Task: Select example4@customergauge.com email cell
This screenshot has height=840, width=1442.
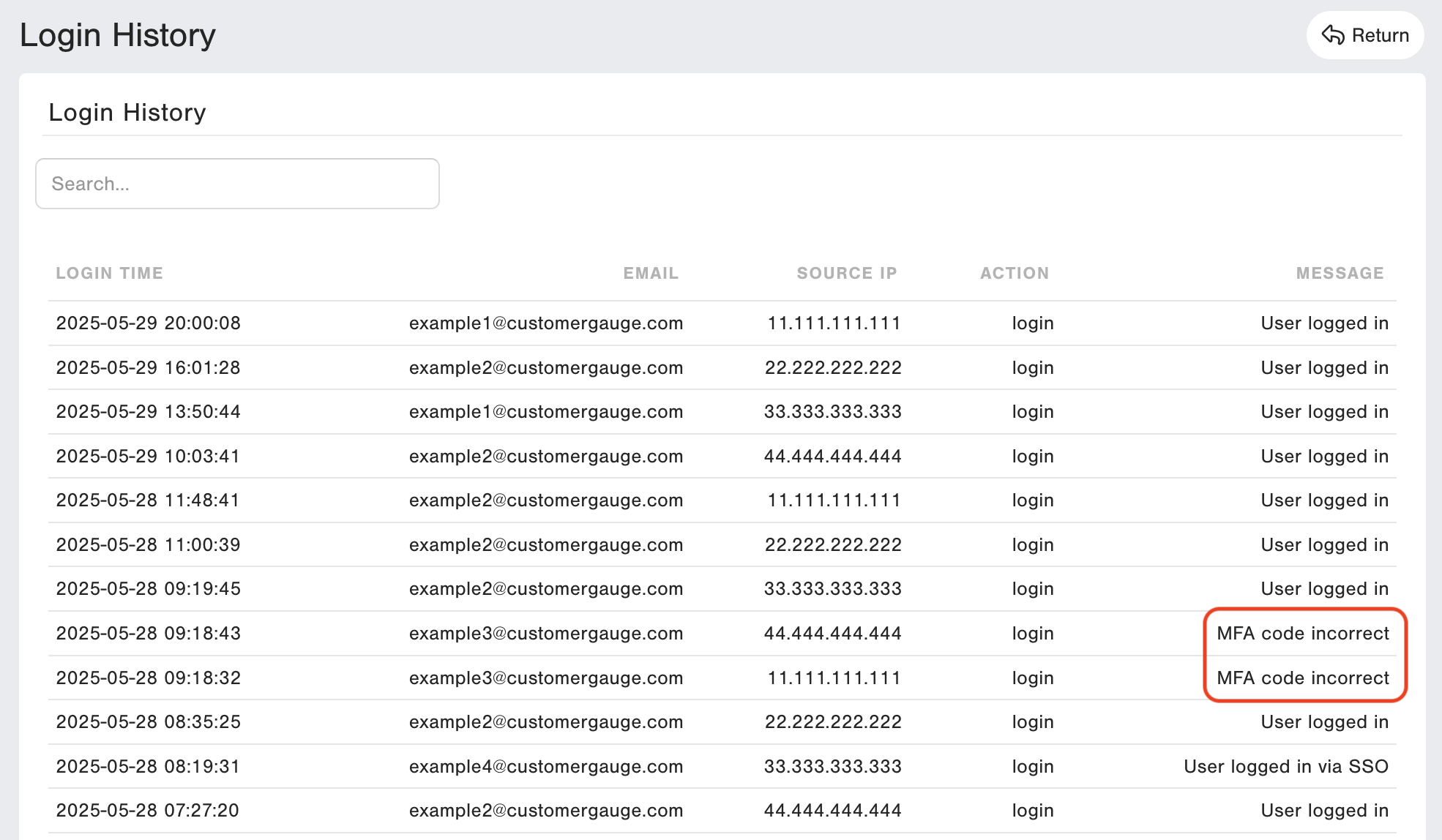Action: tap(545, 766)
